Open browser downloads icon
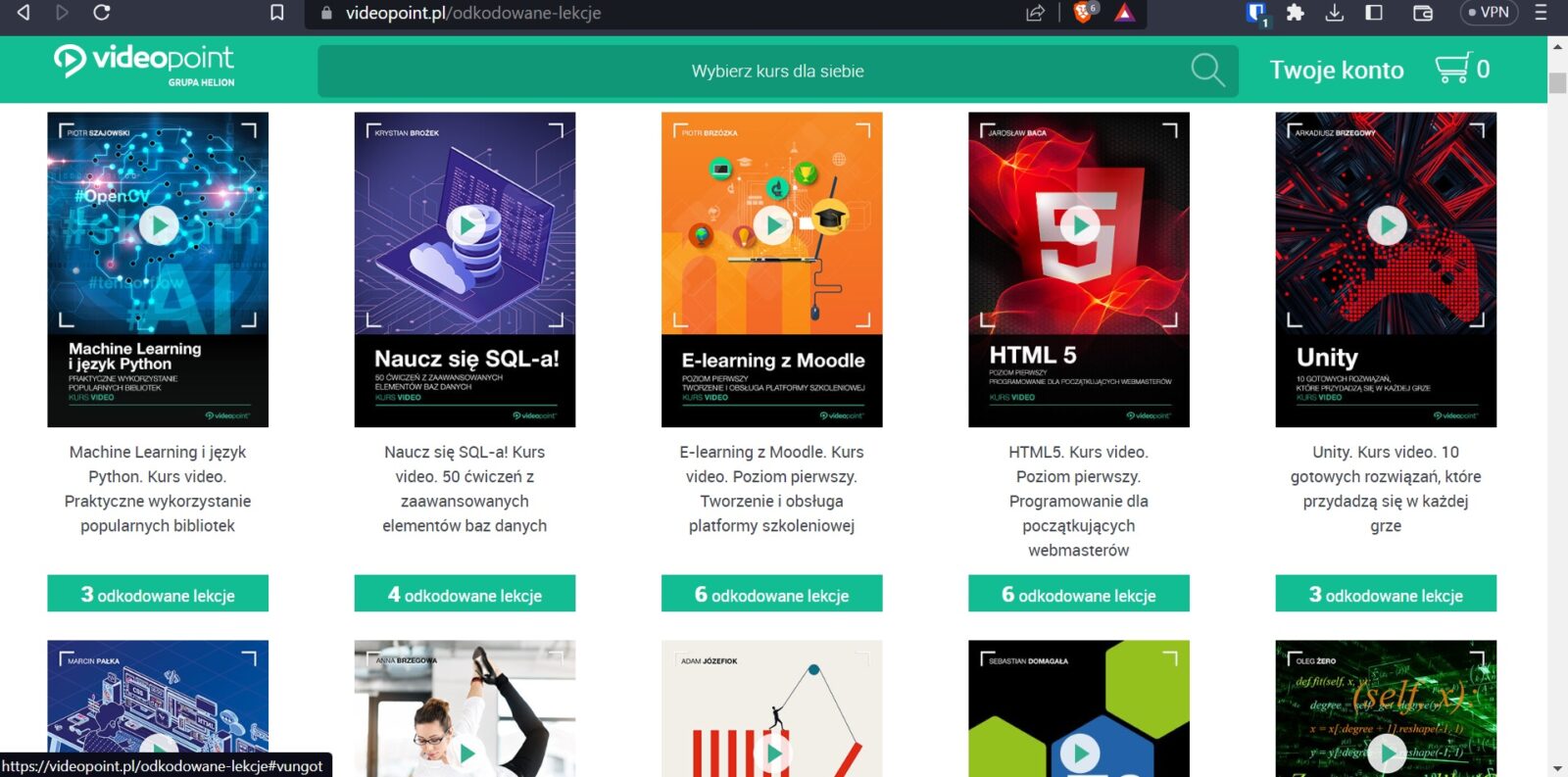This screenshot has height=777, width=1568. 1334,13
